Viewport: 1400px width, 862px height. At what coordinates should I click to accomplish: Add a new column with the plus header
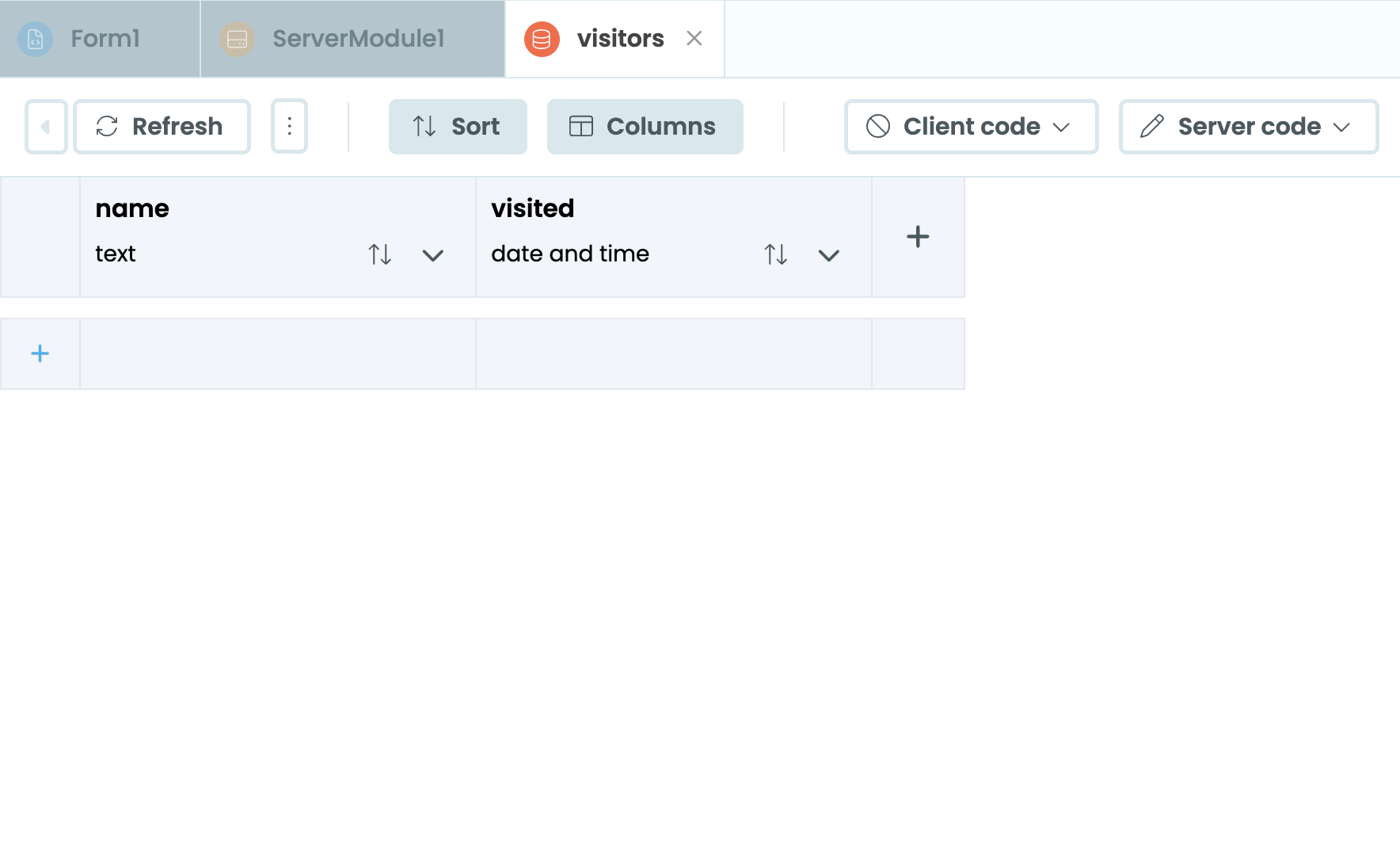(918, 236)
